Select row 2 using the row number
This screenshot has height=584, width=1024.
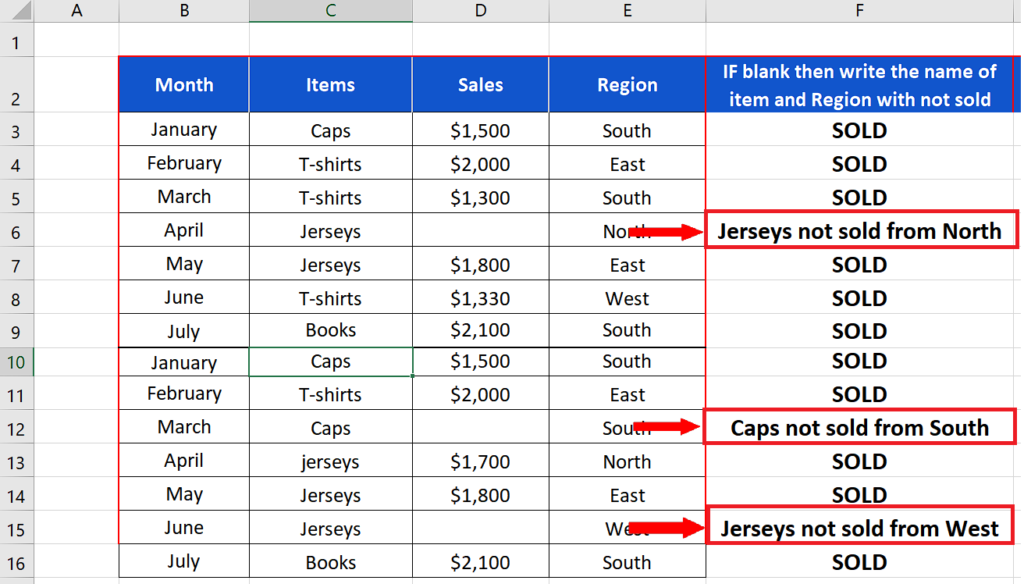17,86
